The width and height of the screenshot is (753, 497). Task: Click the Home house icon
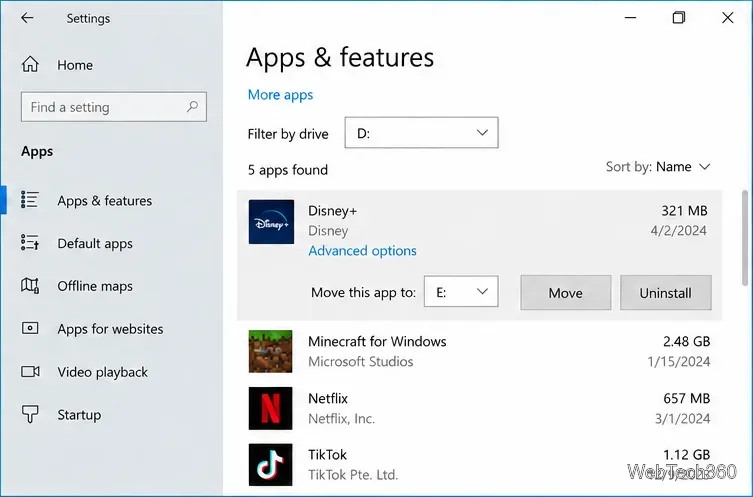coord(30,64)
